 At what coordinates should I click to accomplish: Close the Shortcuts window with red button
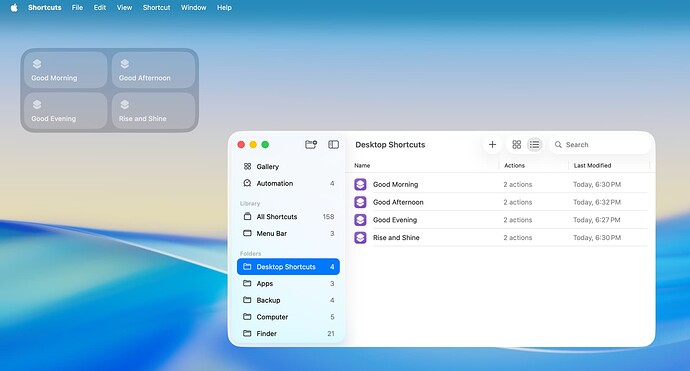241,144
